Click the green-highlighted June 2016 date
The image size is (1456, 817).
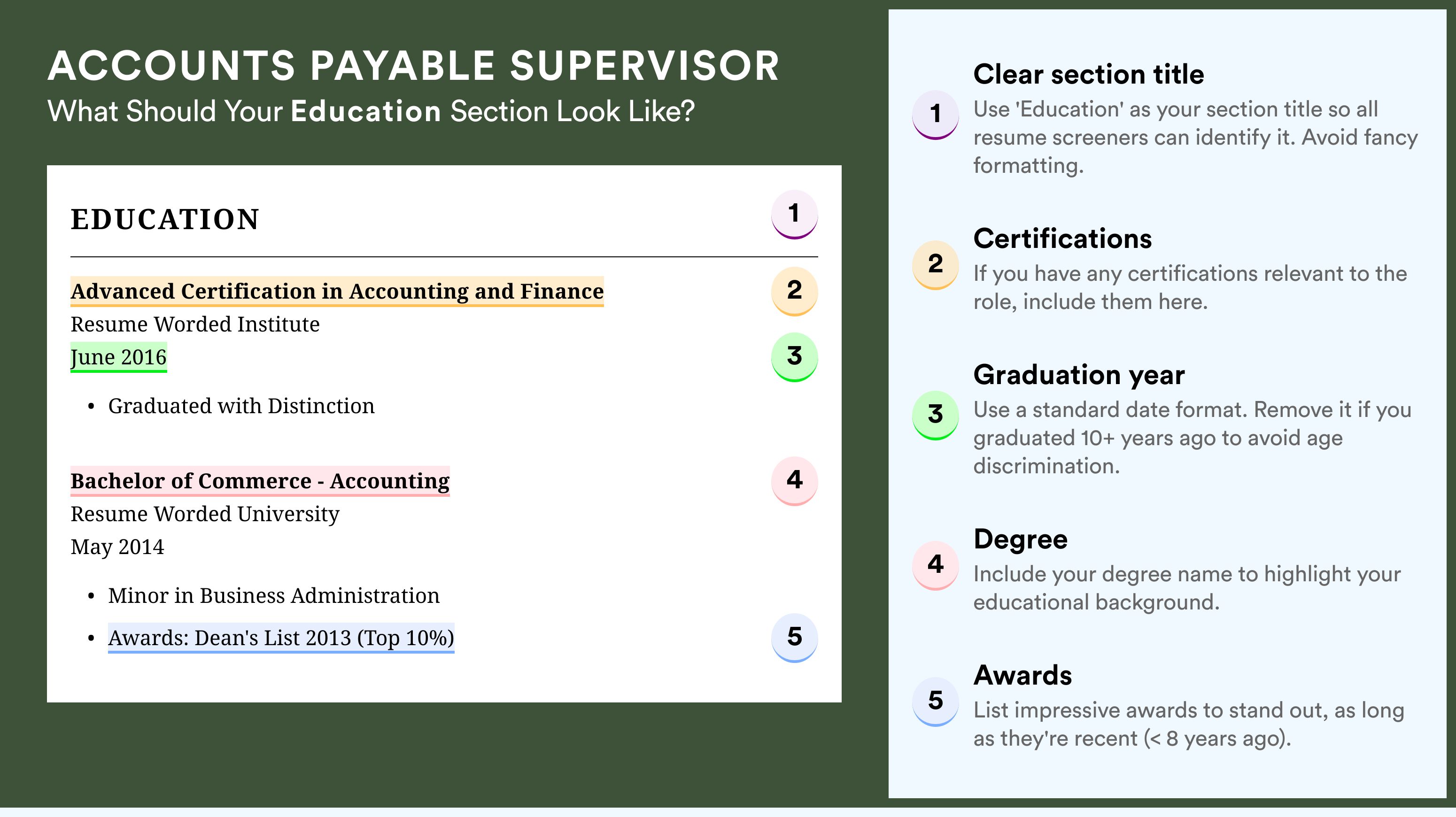[x=119, y=358]
